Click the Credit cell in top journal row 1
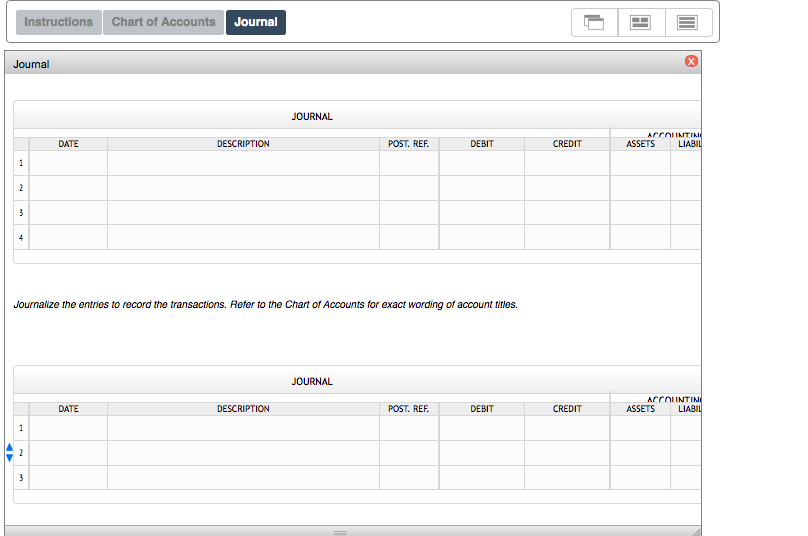808x536 pixels. (567, 163)
